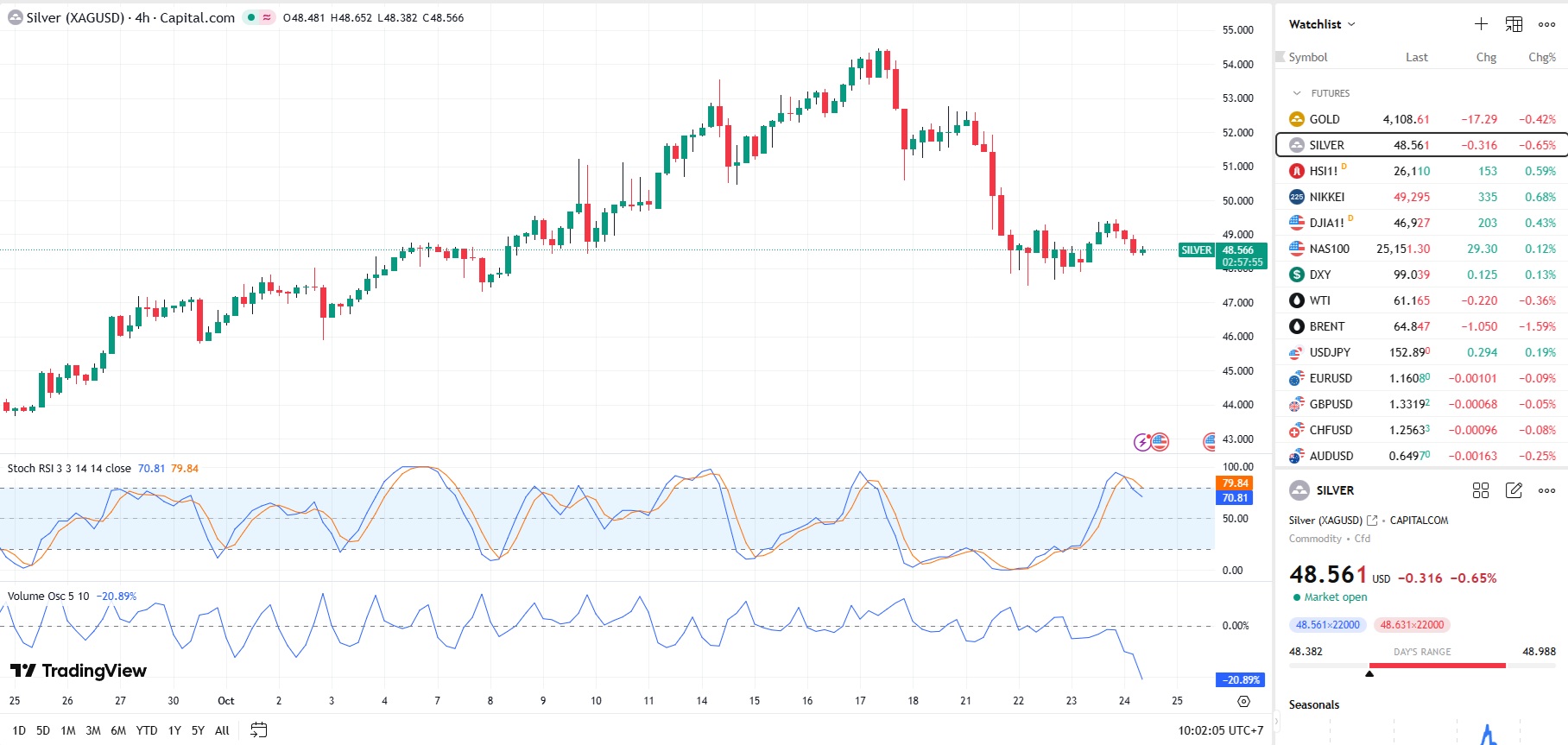Open advanced view table icon in Watchlist
The image size is (1568, 745).
pyautogui.click(x=1514, y=24)
